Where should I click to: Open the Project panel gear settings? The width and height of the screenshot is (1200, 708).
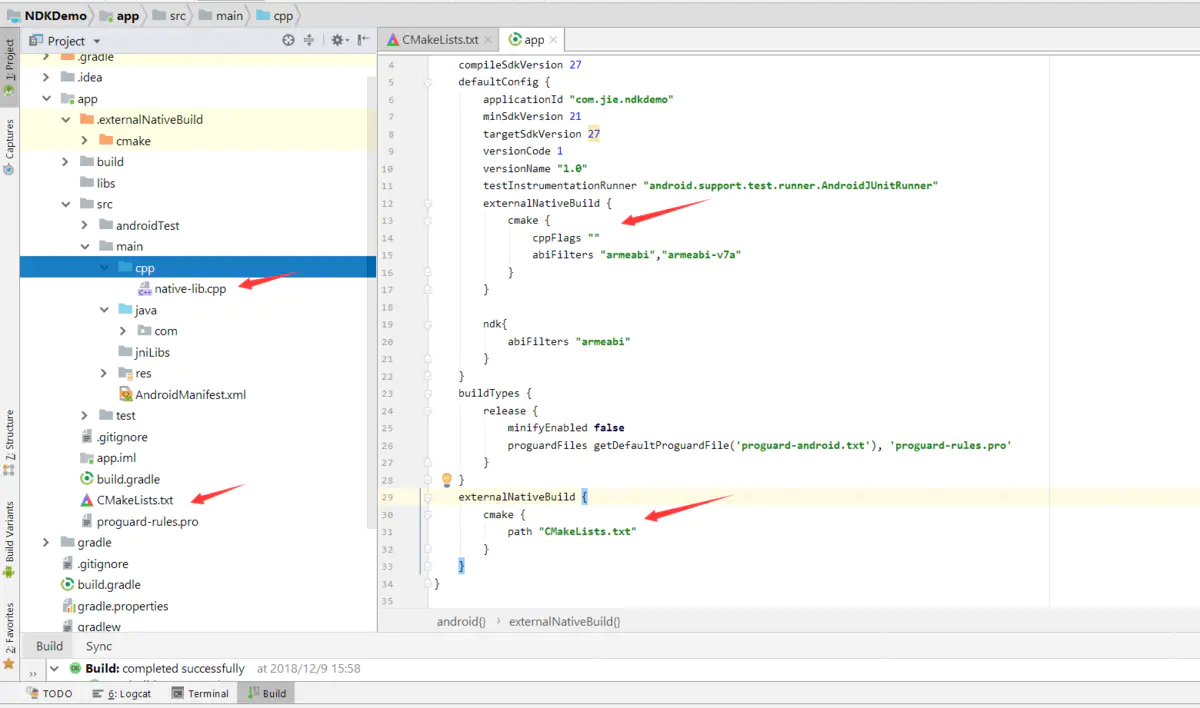click(338, 40)
